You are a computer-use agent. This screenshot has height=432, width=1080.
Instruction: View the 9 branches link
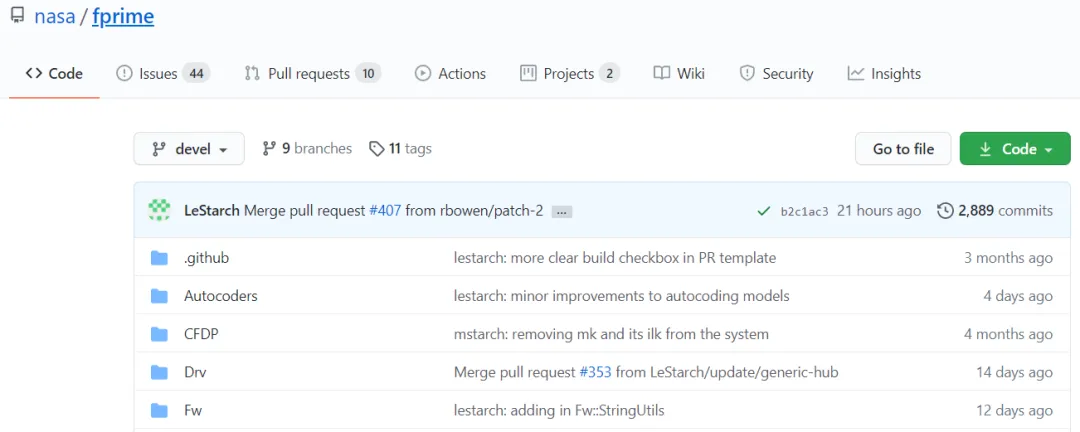tap(307, 148)
